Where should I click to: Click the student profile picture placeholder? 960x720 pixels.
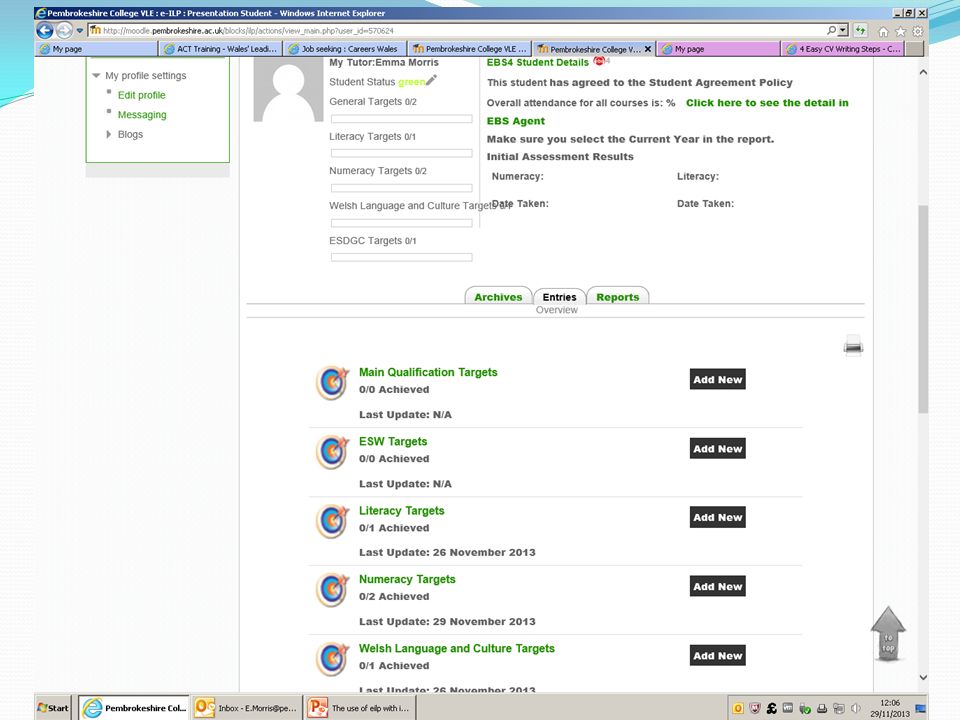(288, 90)
